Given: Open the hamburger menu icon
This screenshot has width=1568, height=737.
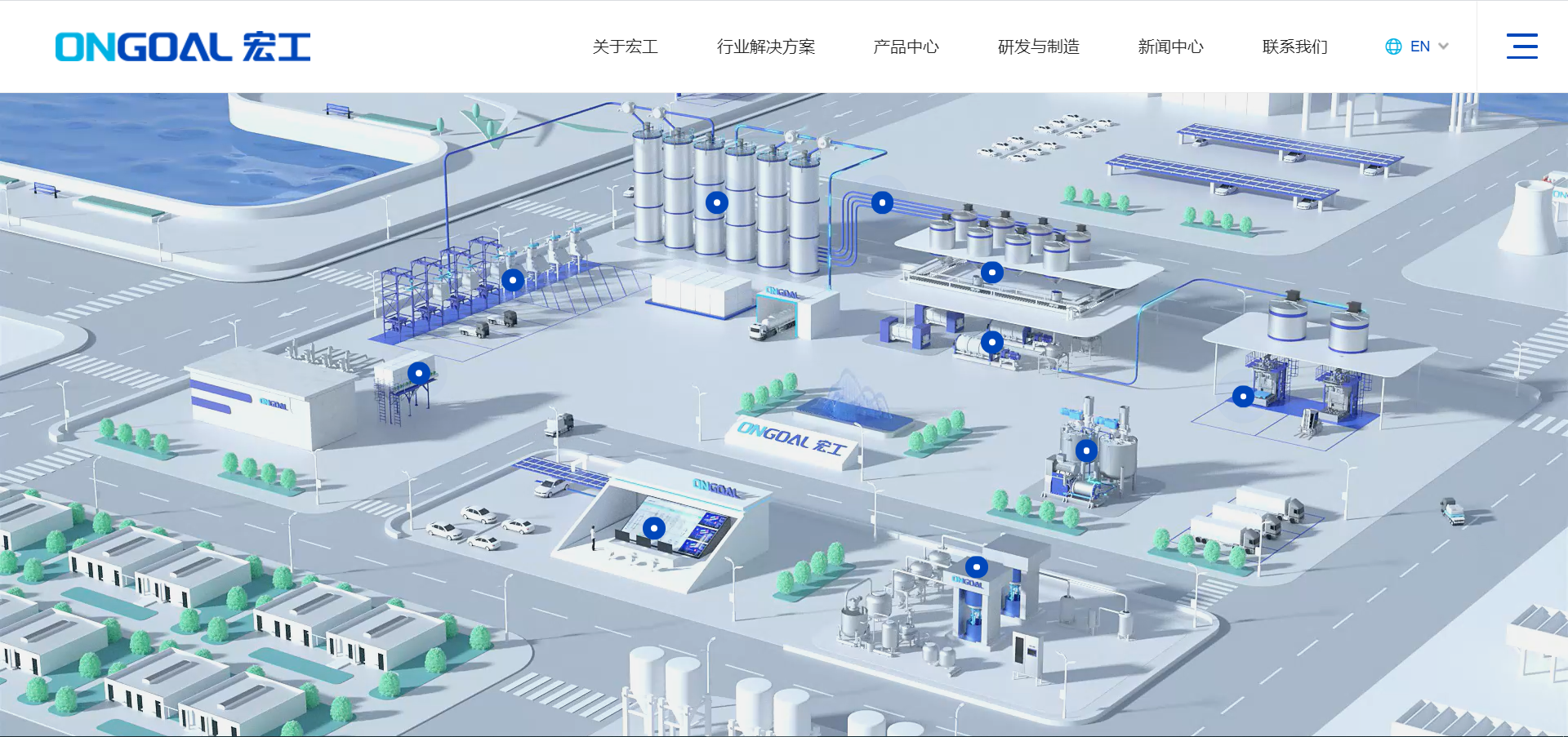Looking at the screenshot, I should point(1521,47).
